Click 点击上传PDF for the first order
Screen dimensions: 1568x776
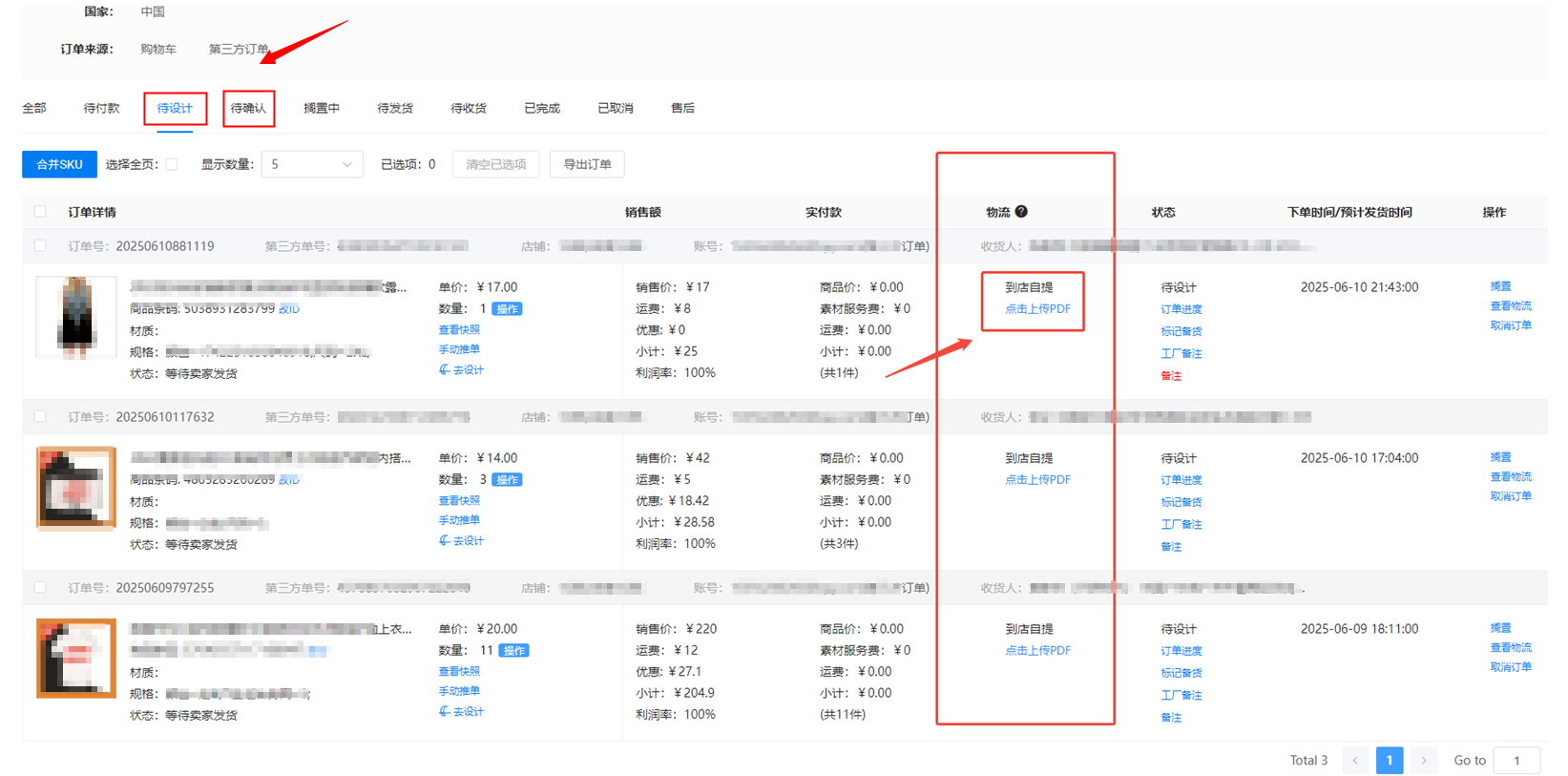(1036, 309)
